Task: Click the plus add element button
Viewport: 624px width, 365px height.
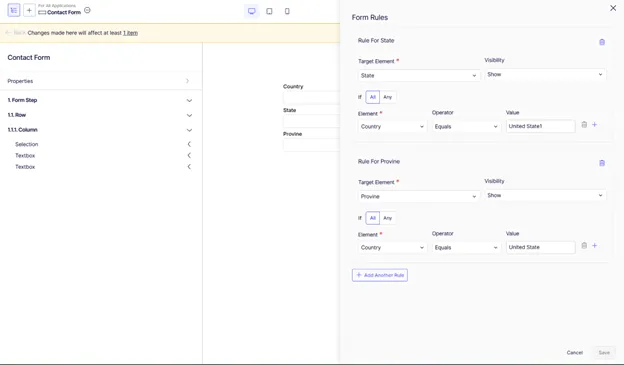Action: pos(29,10)
